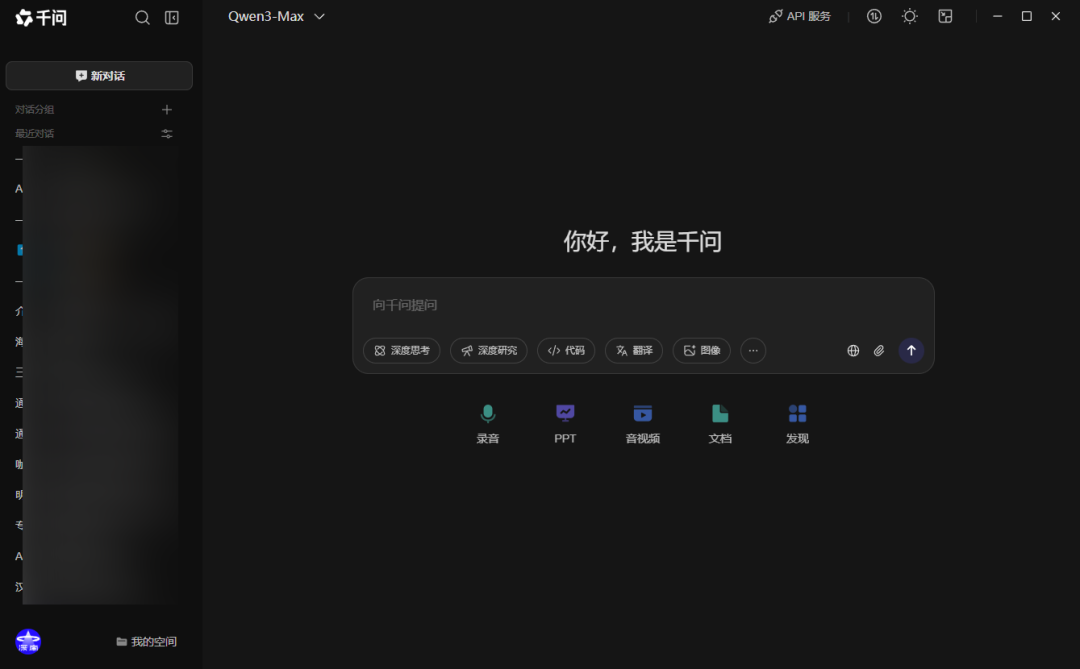Open the 最近对话 filter options
The height and width of the screenshot is (669, 1080).
point(167,133)
